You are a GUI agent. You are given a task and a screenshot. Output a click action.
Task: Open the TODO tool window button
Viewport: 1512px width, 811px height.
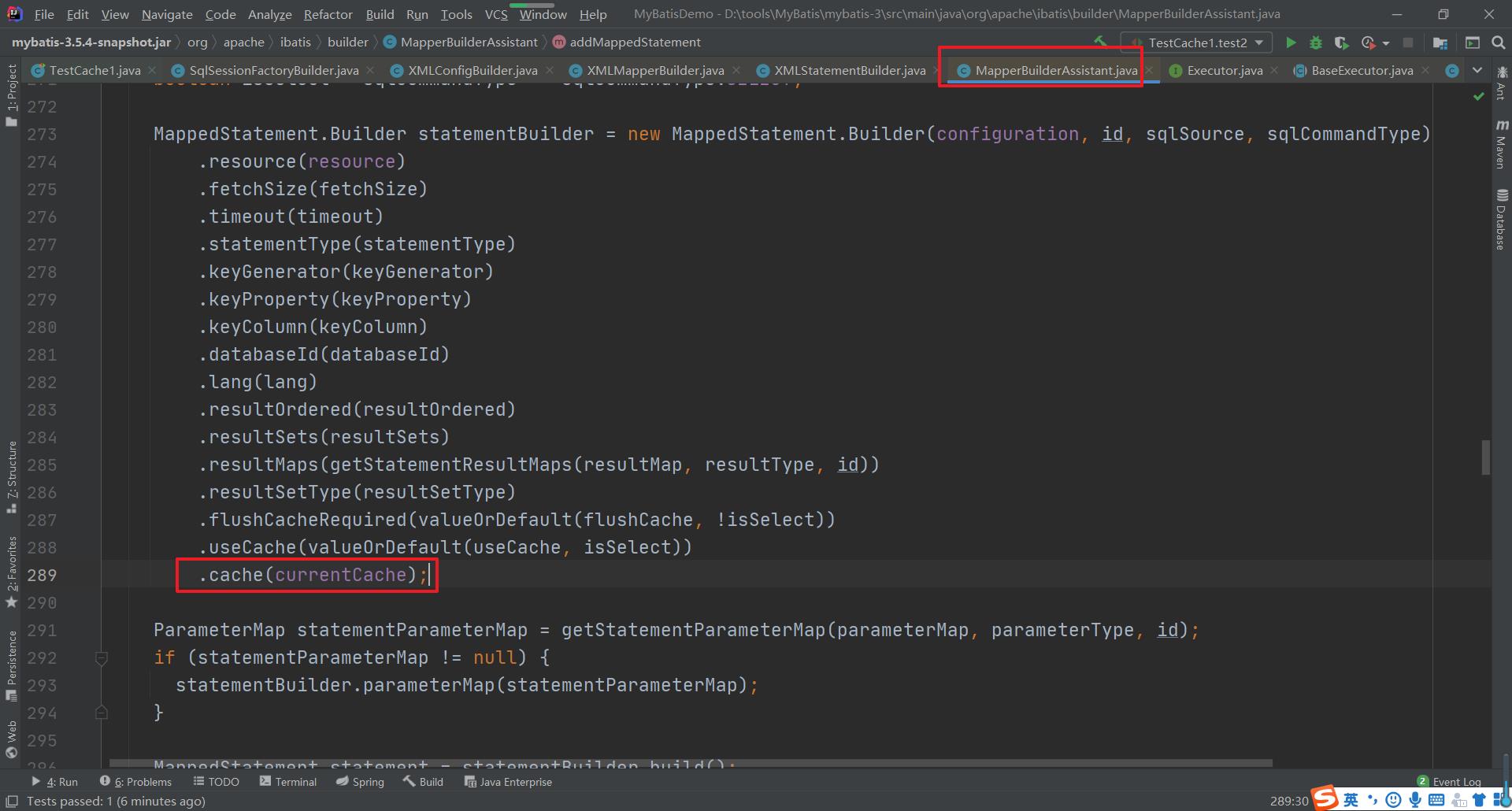coord(217,782)
